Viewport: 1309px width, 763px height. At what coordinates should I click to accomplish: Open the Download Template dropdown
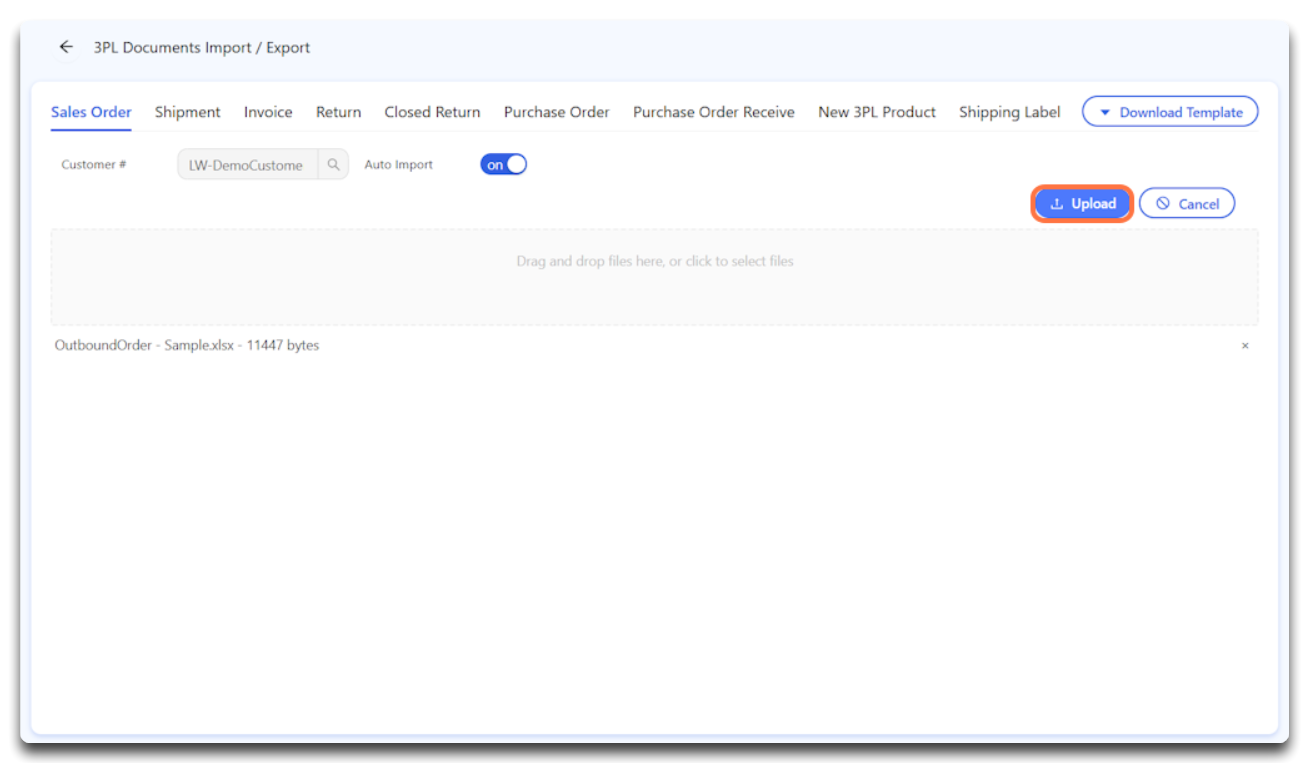click(1169, 113)
